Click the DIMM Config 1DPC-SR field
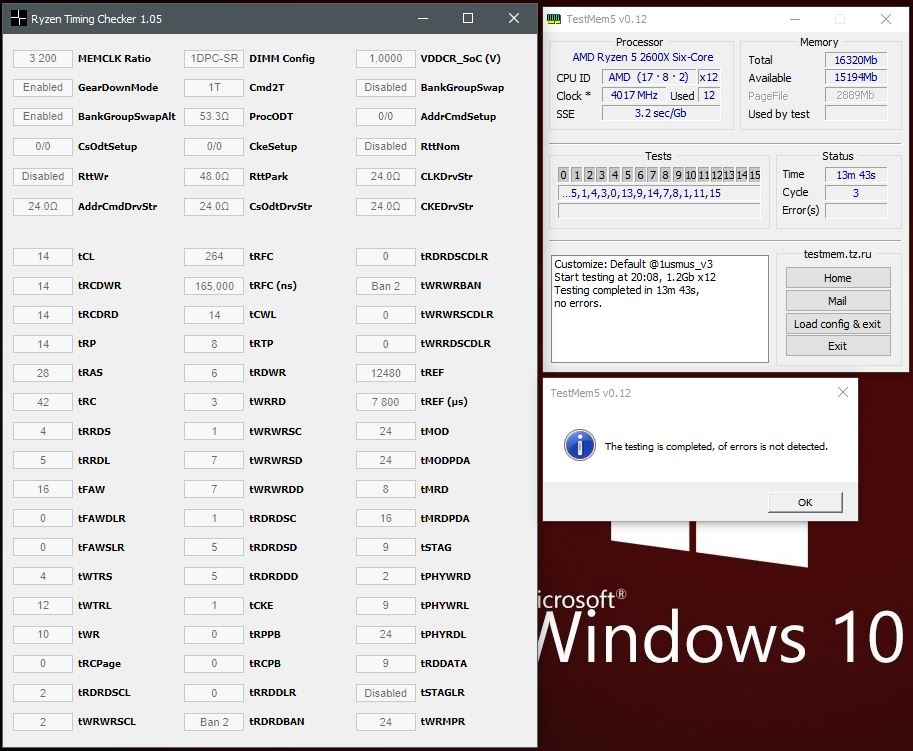913x751 pixels. pos(214,58)
